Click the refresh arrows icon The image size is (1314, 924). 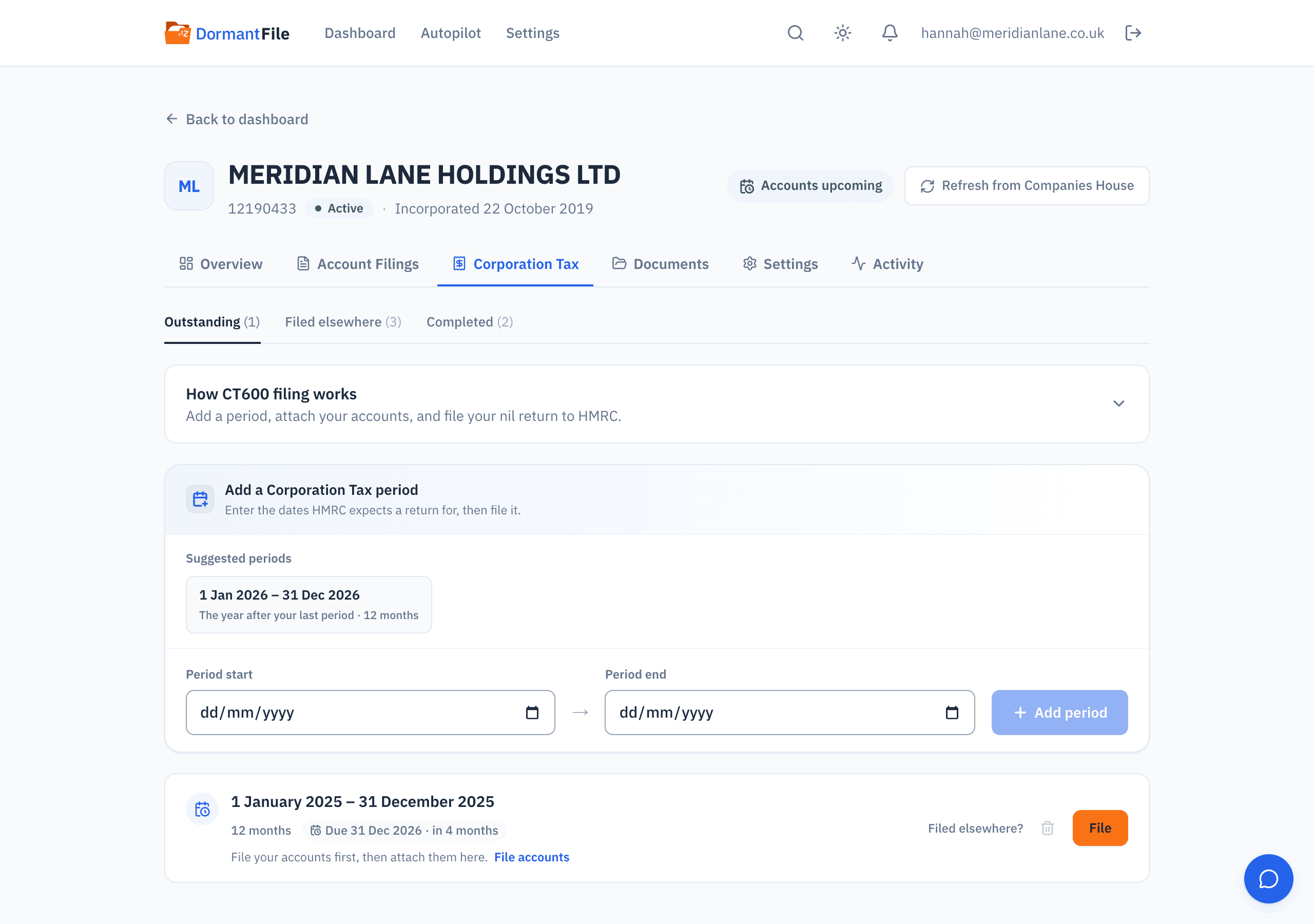(927, 186)
